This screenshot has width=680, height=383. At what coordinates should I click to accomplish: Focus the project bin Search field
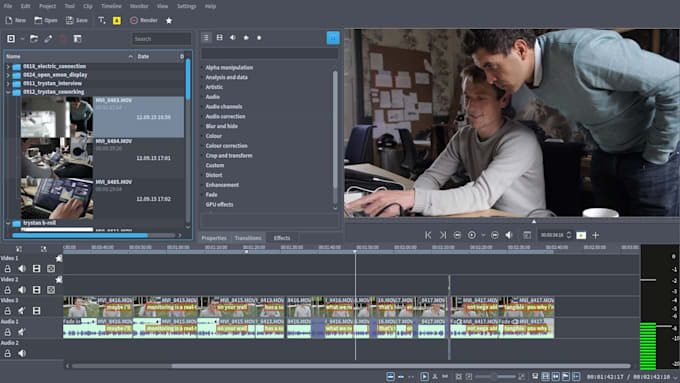(161, 39)
